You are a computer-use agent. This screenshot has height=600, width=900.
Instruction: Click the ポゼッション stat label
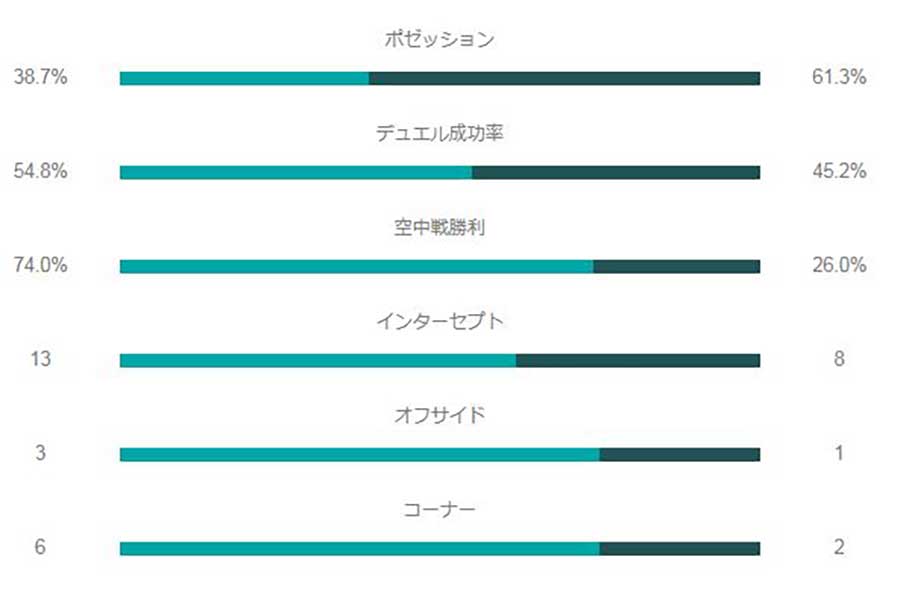coord(440,40)
